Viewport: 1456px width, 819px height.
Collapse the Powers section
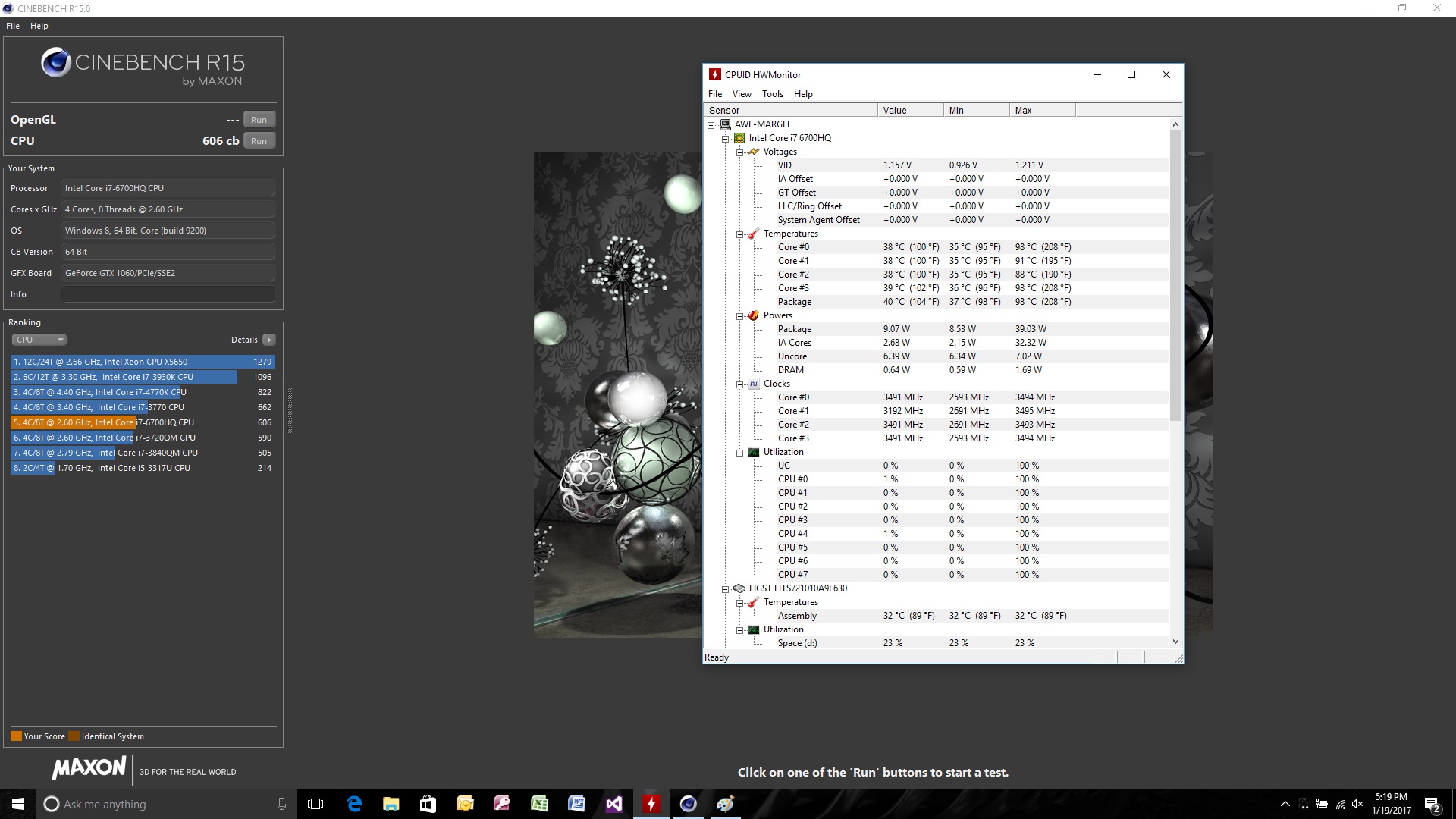(x=740, y=315)
